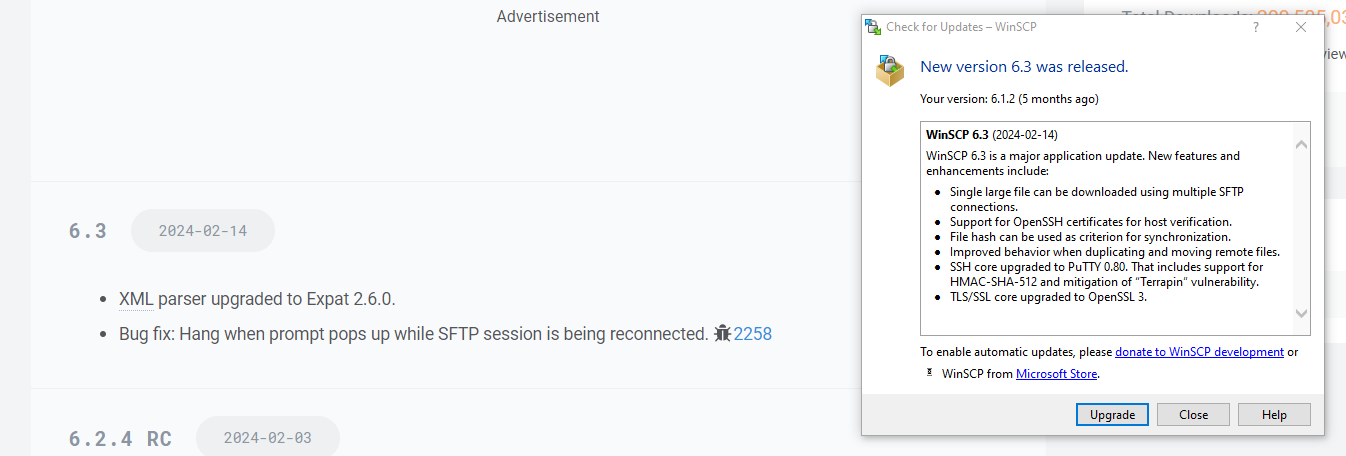This screenshot has height=456, width=1346.
Task: Click small icon before WinSCP from Microsoft Store
Action: click(930, 373)
